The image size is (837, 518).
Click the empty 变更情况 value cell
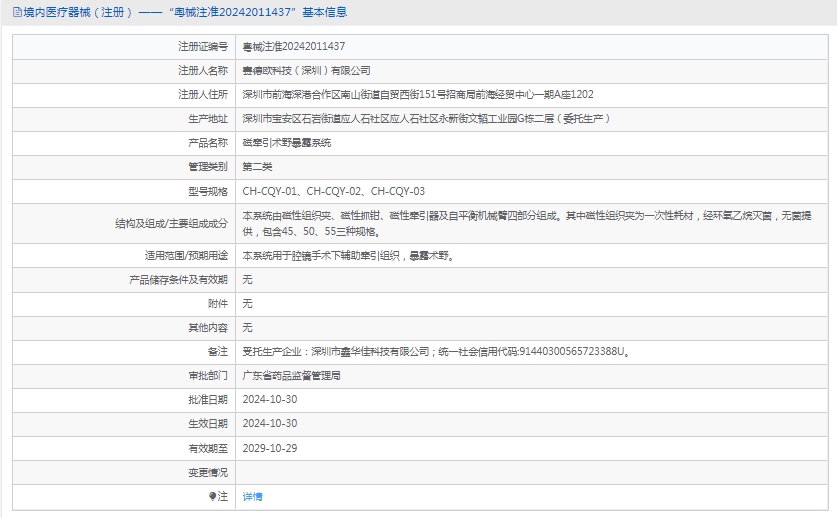coord(534,472)
